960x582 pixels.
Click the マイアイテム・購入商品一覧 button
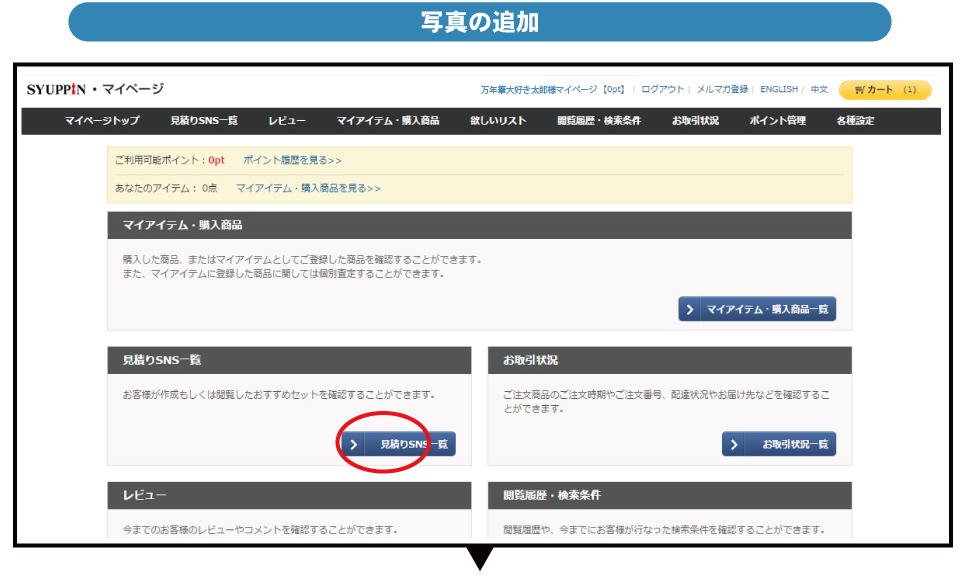(757, 309)
